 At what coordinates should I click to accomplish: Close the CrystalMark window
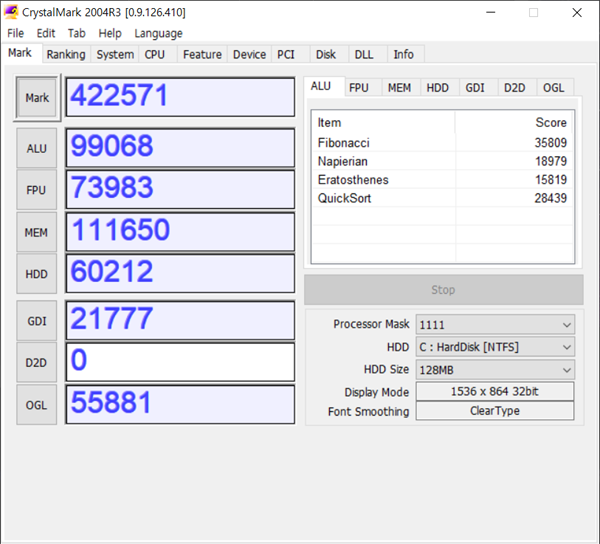click(x=577, y=12)
